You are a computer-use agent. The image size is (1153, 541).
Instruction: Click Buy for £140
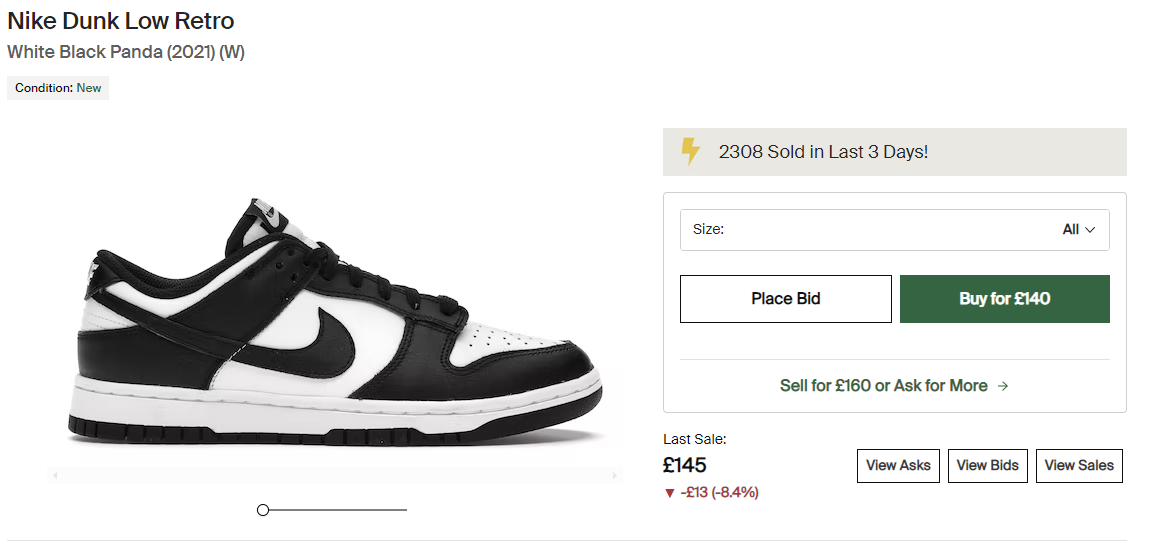(1004, 299)
